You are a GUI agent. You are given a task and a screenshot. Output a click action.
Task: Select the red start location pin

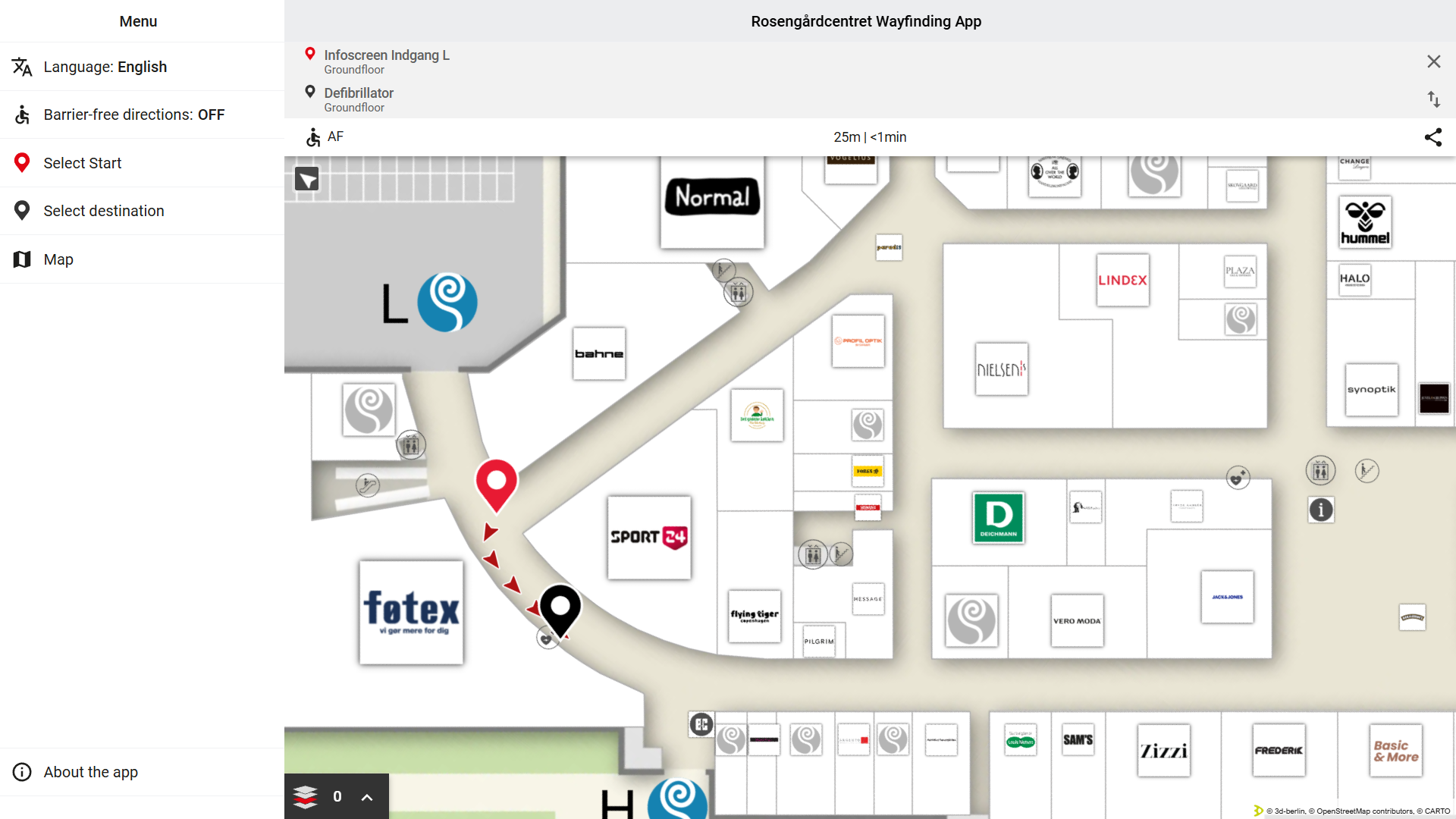point(496,485)
